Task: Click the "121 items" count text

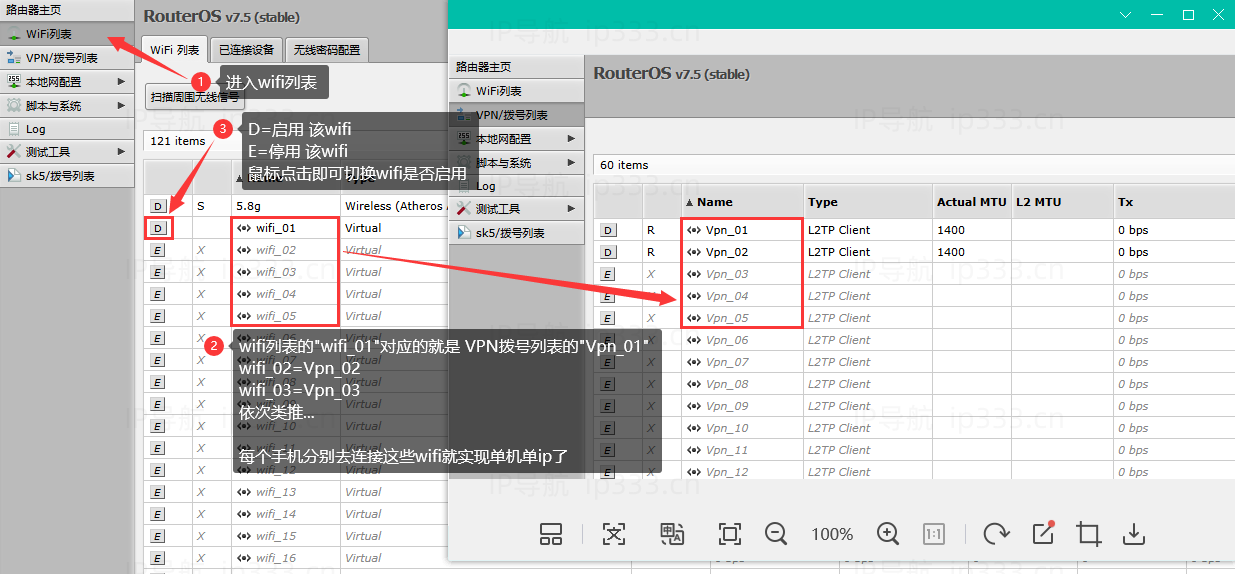Action: click(x=177, y=141)
